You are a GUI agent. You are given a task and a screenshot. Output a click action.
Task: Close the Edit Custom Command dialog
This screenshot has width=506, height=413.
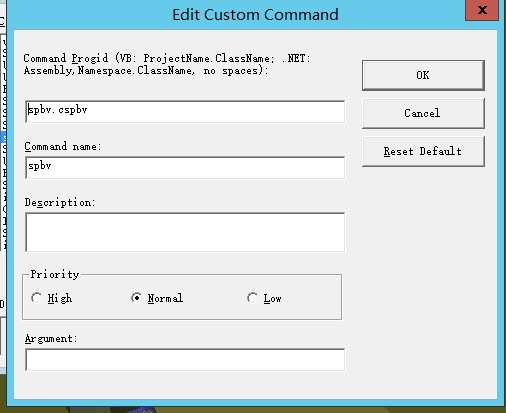tap(482, 10)
